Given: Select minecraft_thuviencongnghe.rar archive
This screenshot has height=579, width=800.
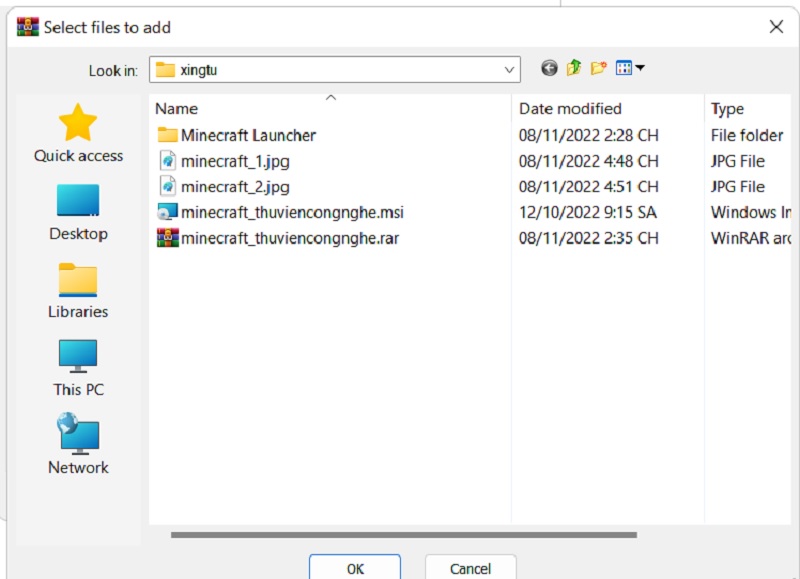Looking at the screenshot, I should [x=278, y=238].
